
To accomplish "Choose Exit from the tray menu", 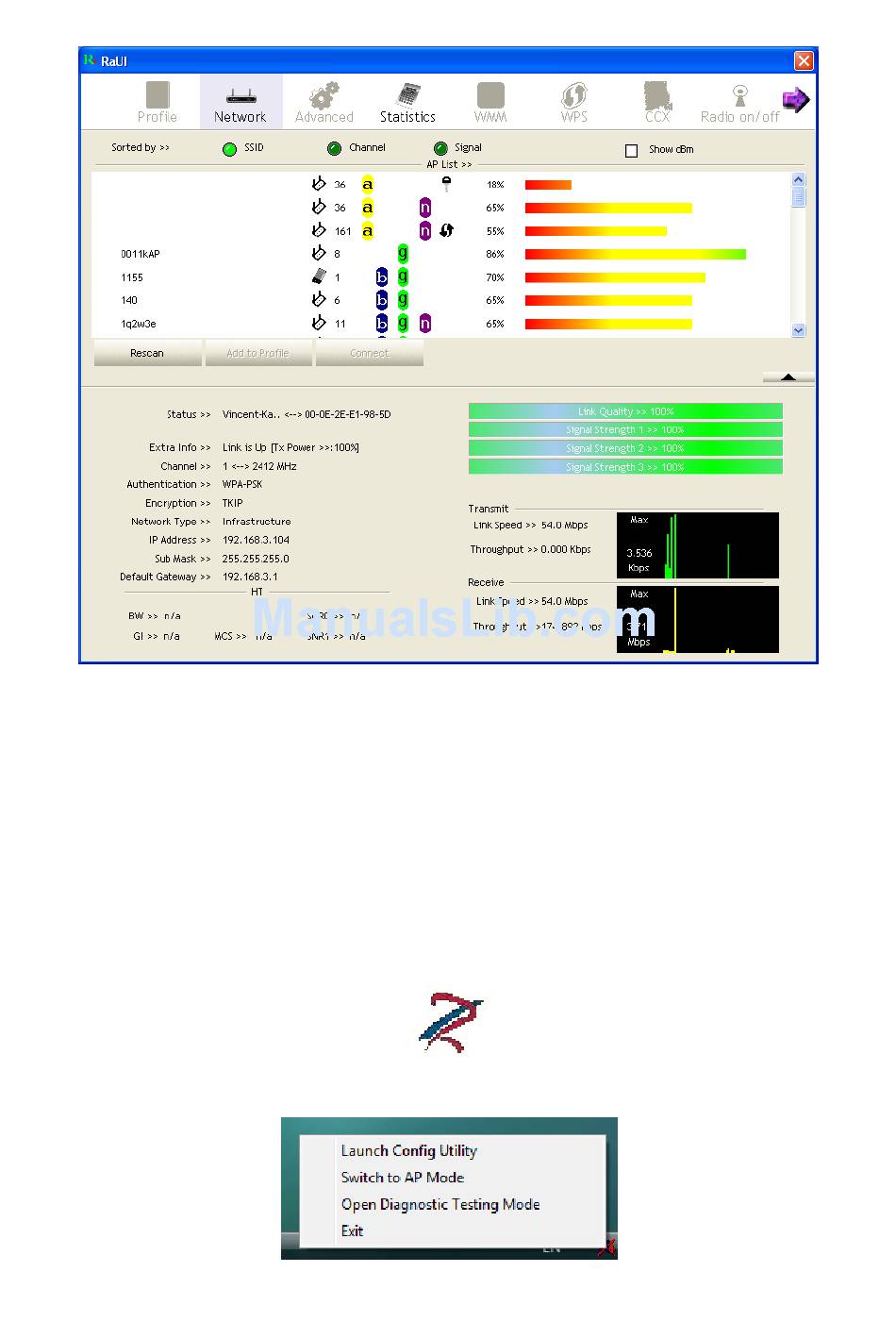I will (x=352, y=1230).
